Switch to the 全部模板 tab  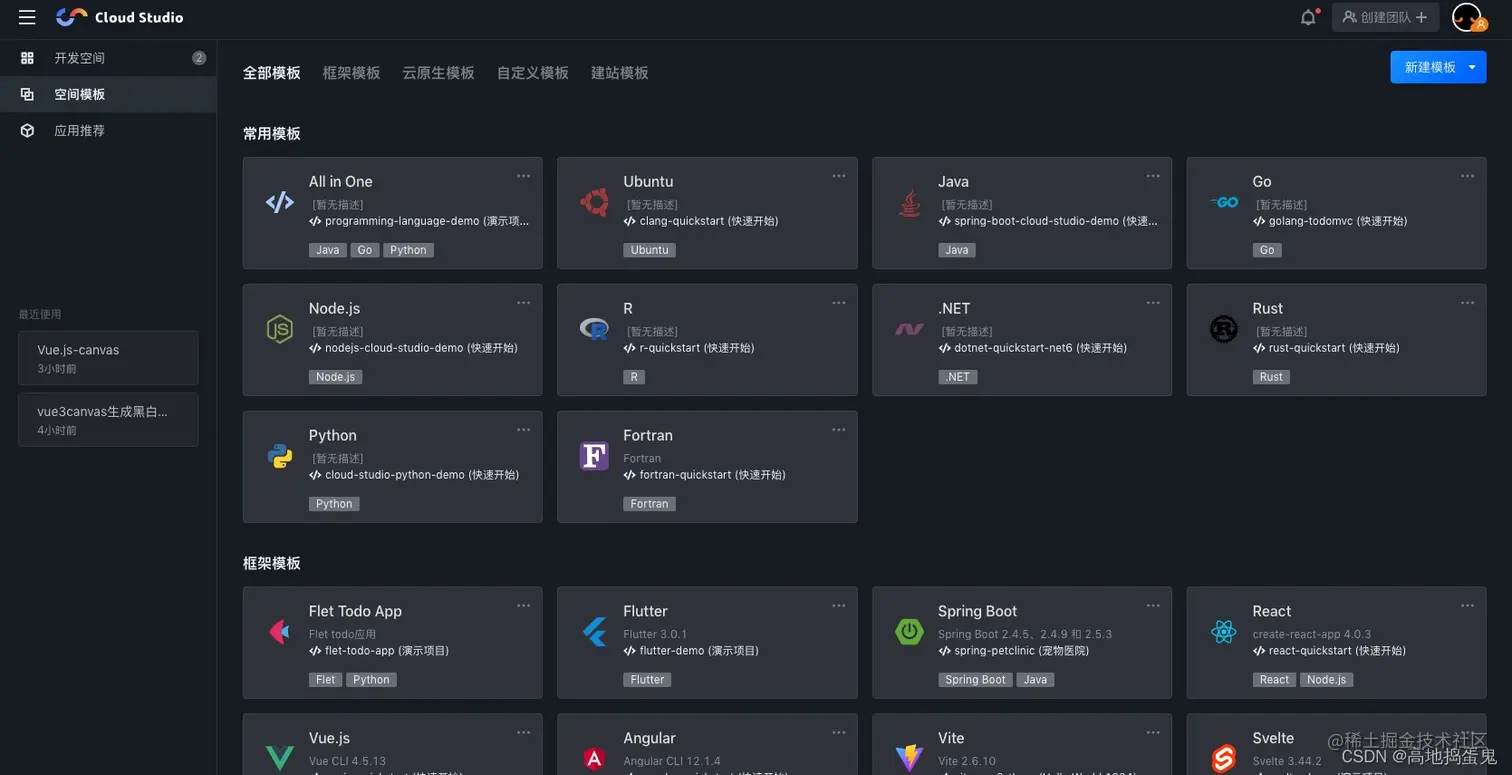[272, 73]
